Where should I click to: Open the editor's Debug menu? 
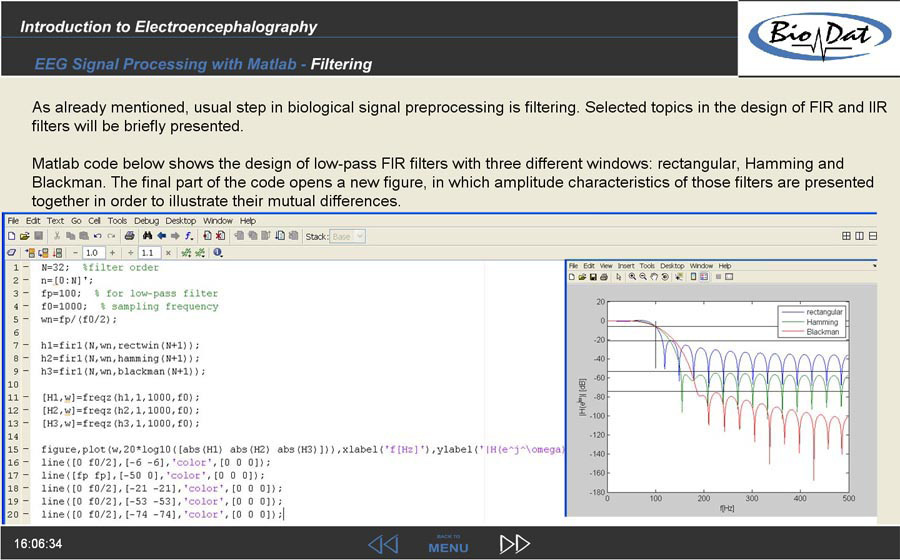(x=146, y=221)
